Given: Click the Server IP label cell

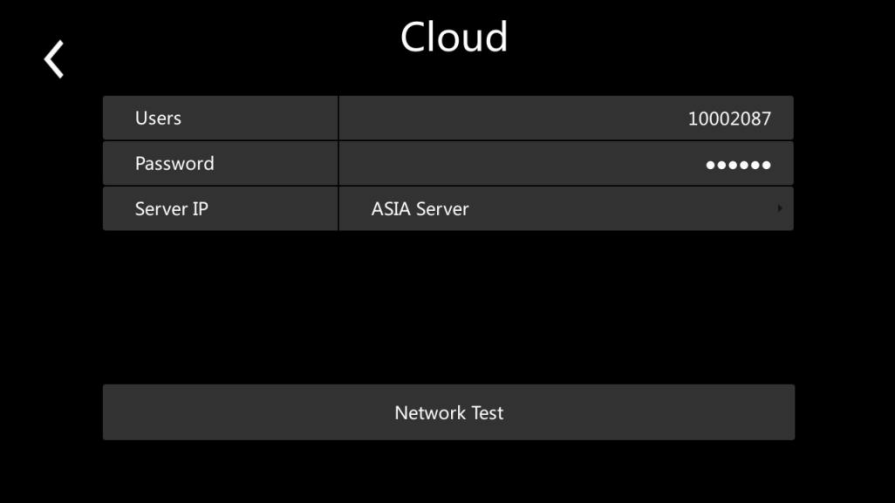Looking at the screenshot, I should (x=220, y=209).
